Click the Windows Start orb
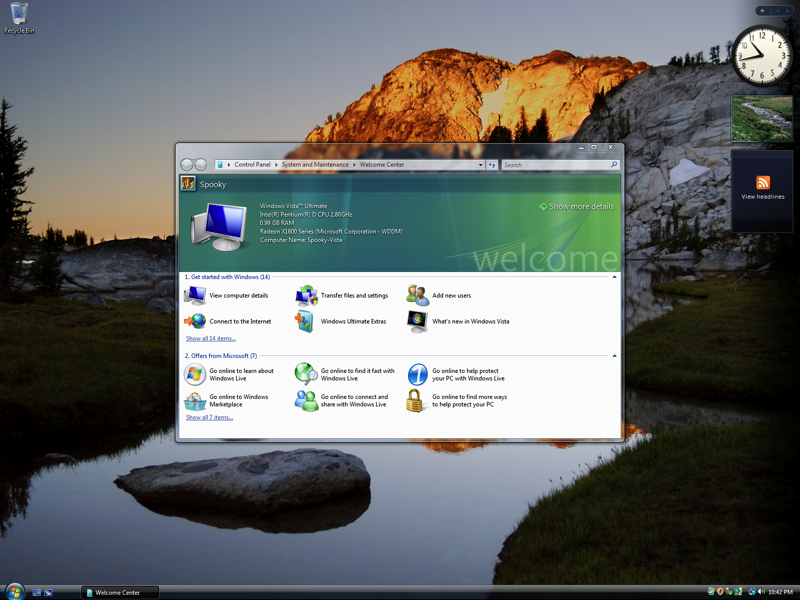The height and width of the screenshot is (600, 800). click(x=14, y=592)
